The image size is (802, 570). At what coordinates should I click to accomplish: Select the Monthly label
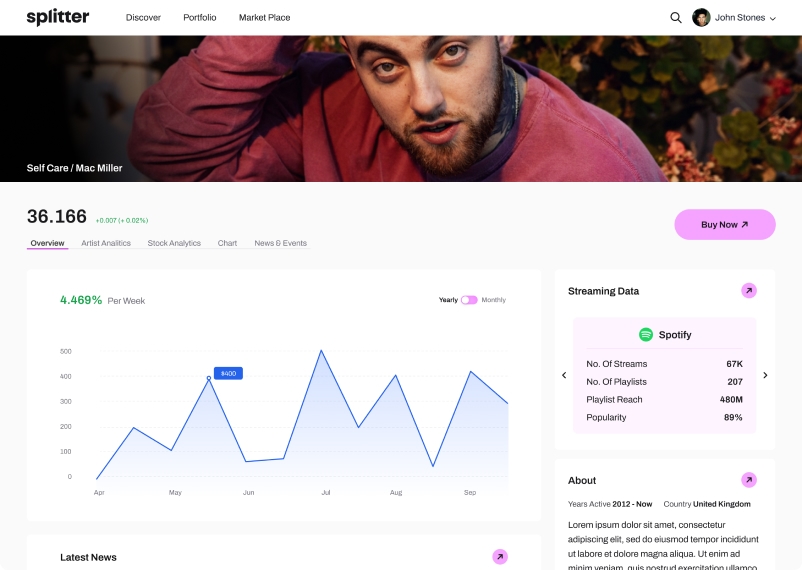(494, 300)
